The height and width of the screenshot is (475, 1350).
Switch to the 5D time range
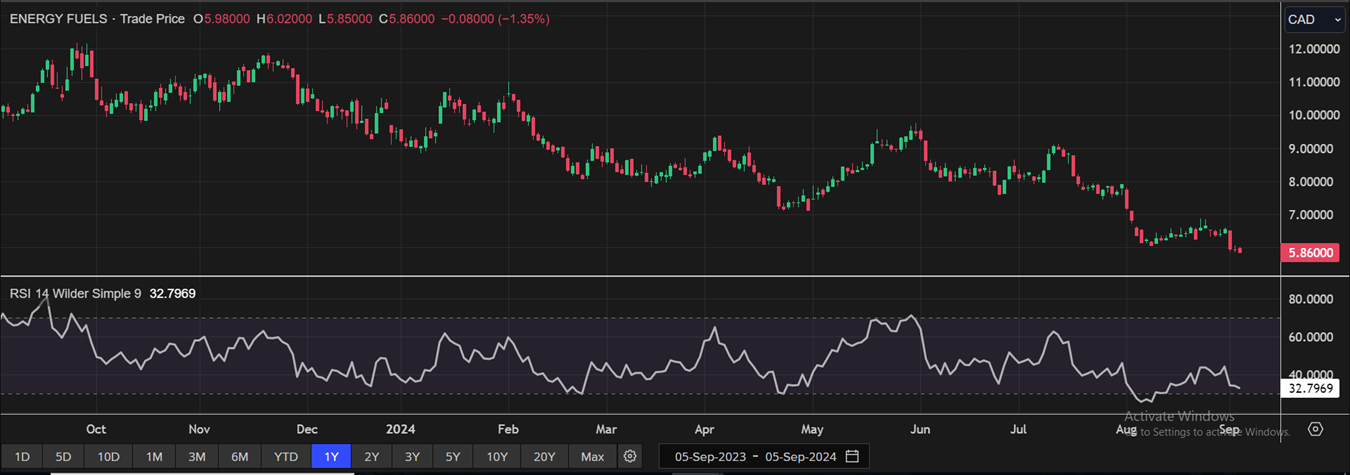(63, 457)
